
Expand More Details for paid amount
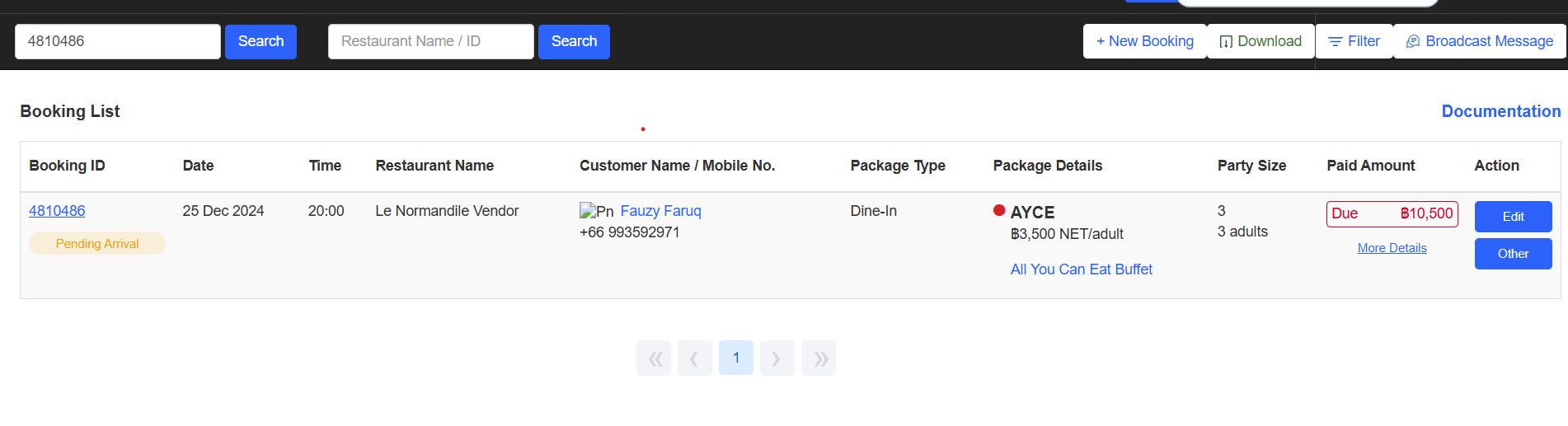pos(1392,248)
